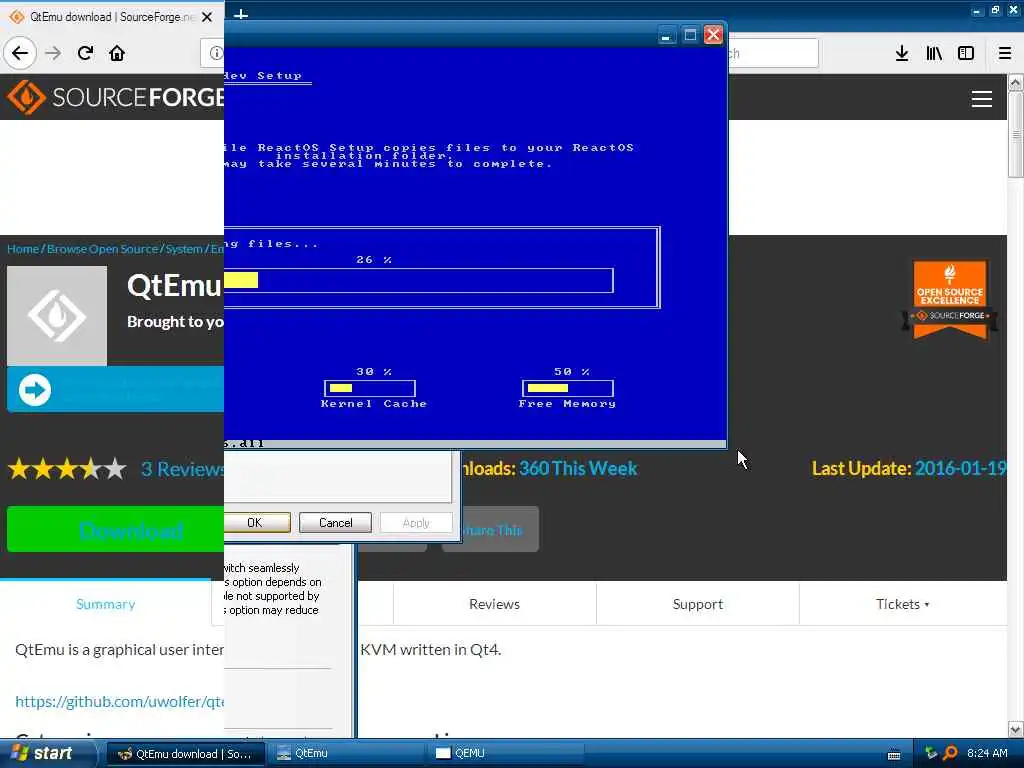Click the 360 This Week downloads link

[x=578, y=468]
